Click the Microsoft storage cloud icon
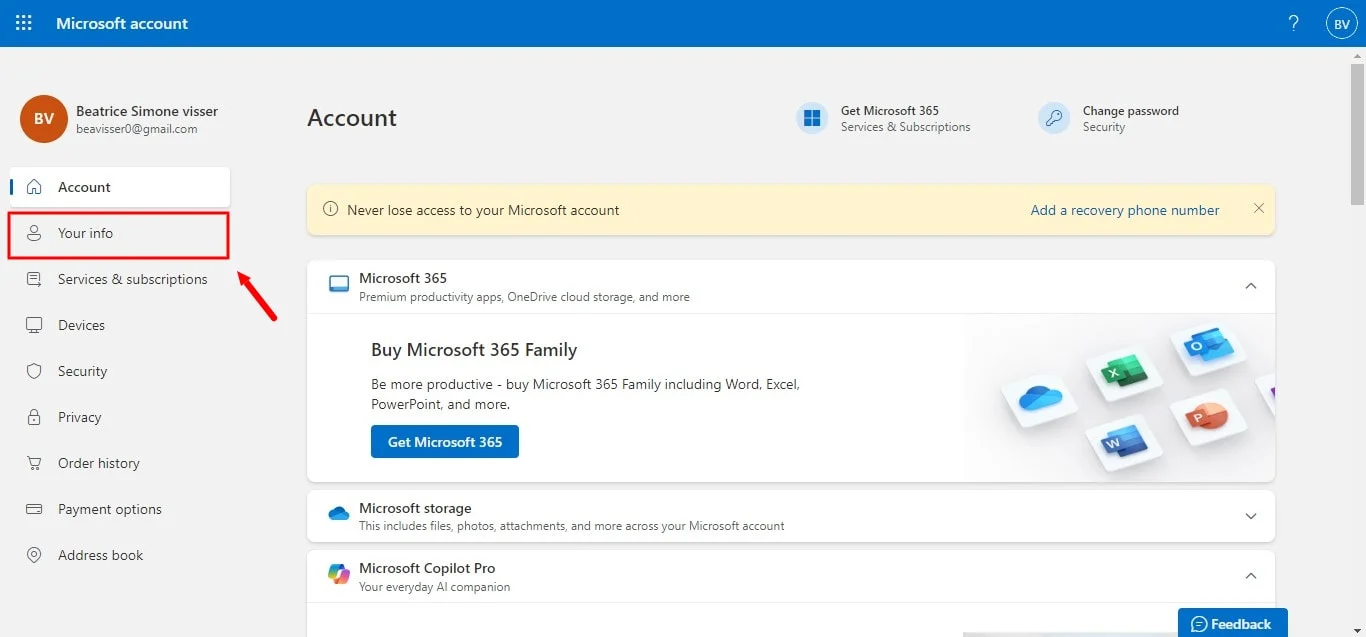The image size is (1366, 637). pos(339,514)
